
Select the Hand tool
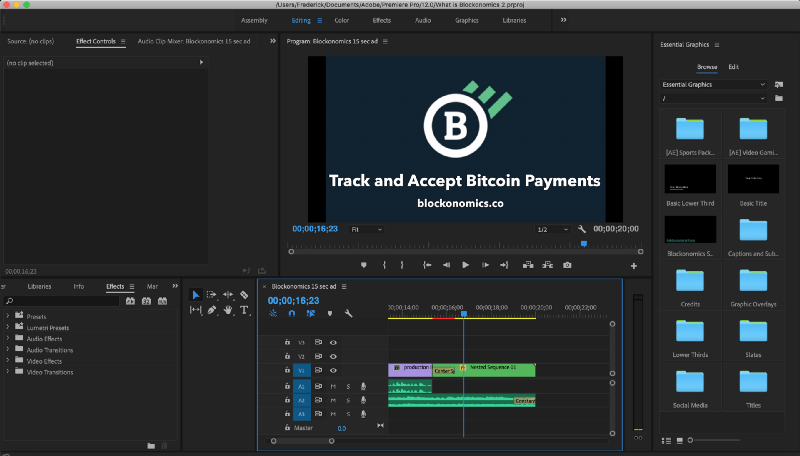(x=228, y=310)
